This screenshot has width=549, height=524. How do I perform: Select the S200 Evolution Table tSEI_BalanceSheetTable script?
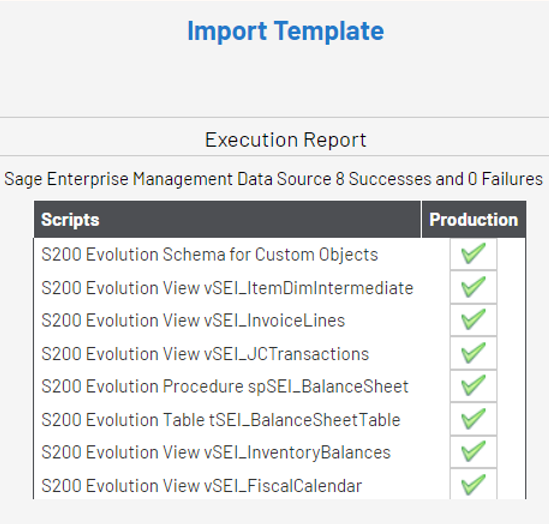[221, 420]
